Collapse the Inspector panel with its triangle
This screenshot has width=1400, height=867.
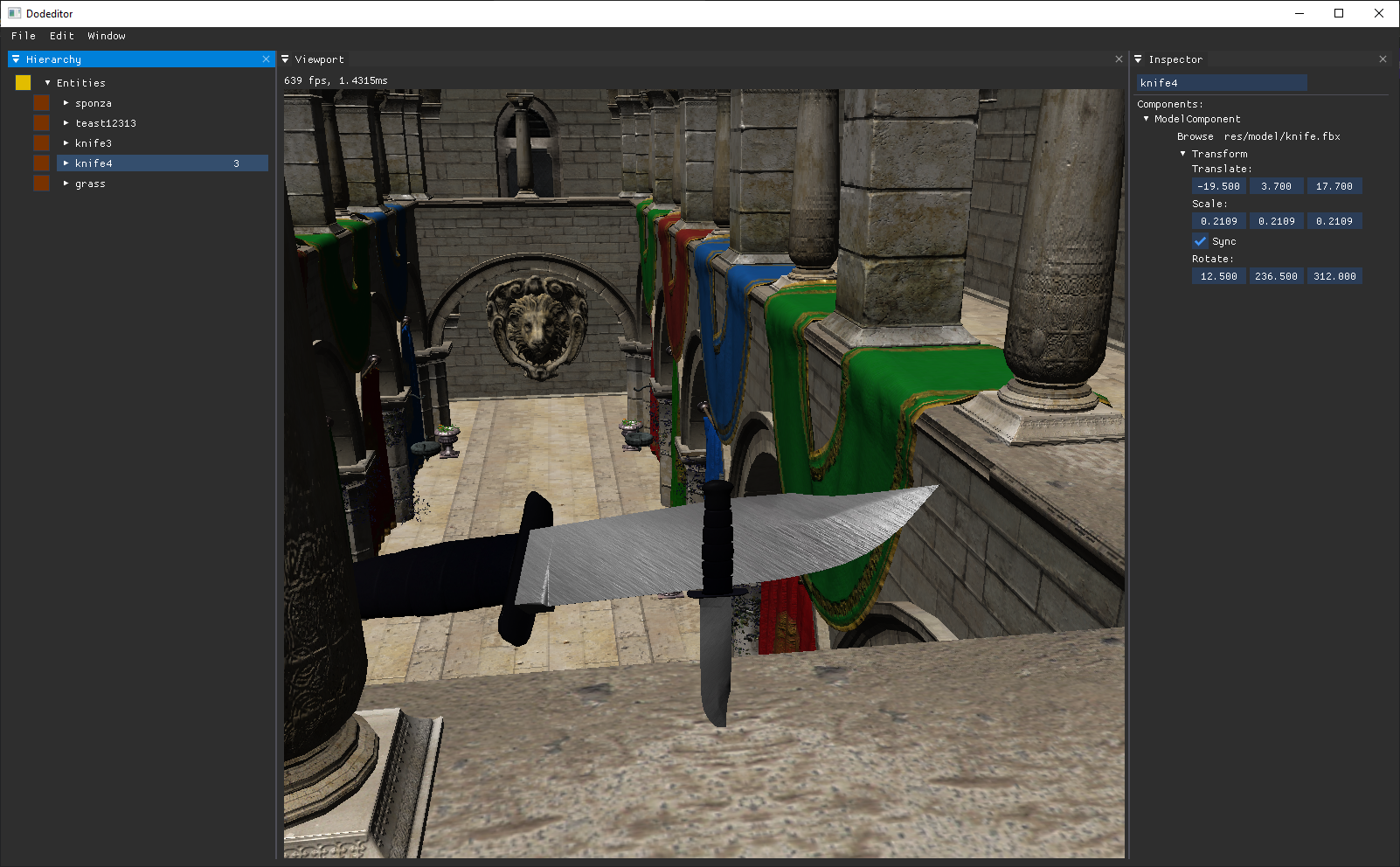coord(1138,59)
